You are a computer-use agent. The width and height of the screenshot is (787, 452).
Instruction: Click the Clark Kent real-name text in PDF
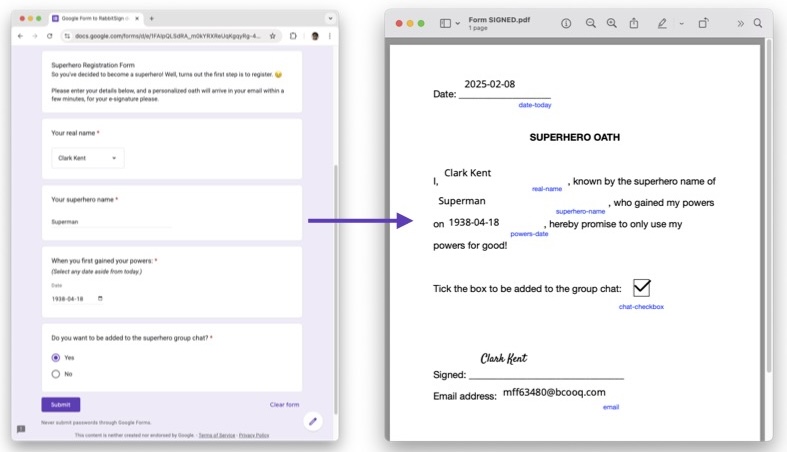pos(467,173)
